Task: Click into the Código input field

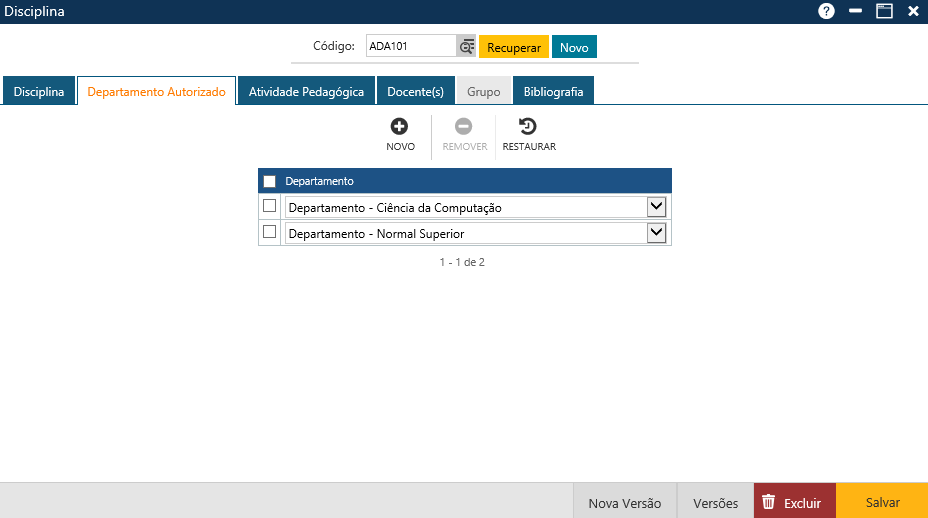Action: [x=410, y=46]
